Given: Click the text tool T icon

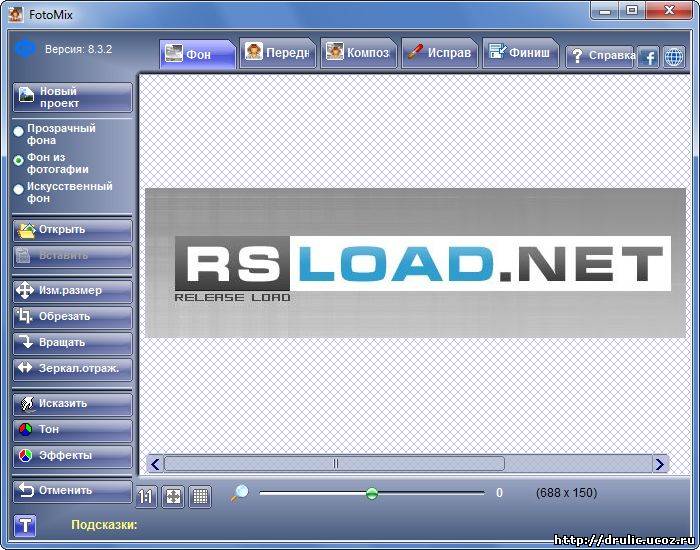Looking at the screenshot, I should coord(25,525).
